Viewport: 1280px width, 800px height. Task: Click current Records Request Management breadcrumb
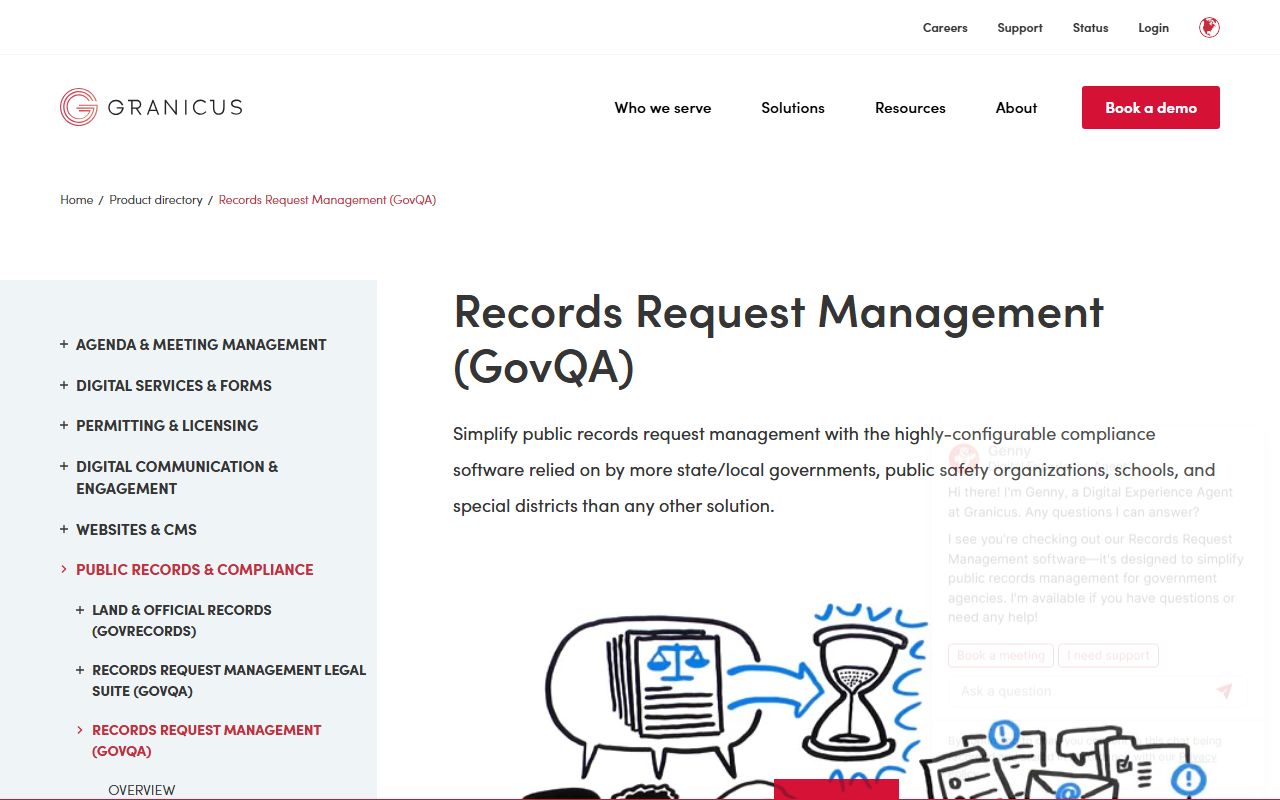pos(327,200)
